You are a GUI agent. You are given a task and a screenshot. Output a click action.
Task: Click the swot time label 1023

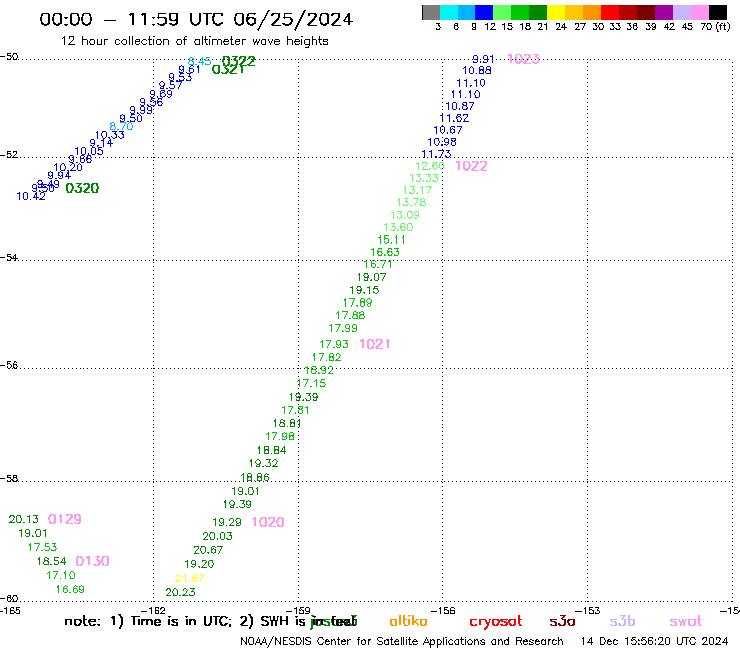click(x=523, y=59)
